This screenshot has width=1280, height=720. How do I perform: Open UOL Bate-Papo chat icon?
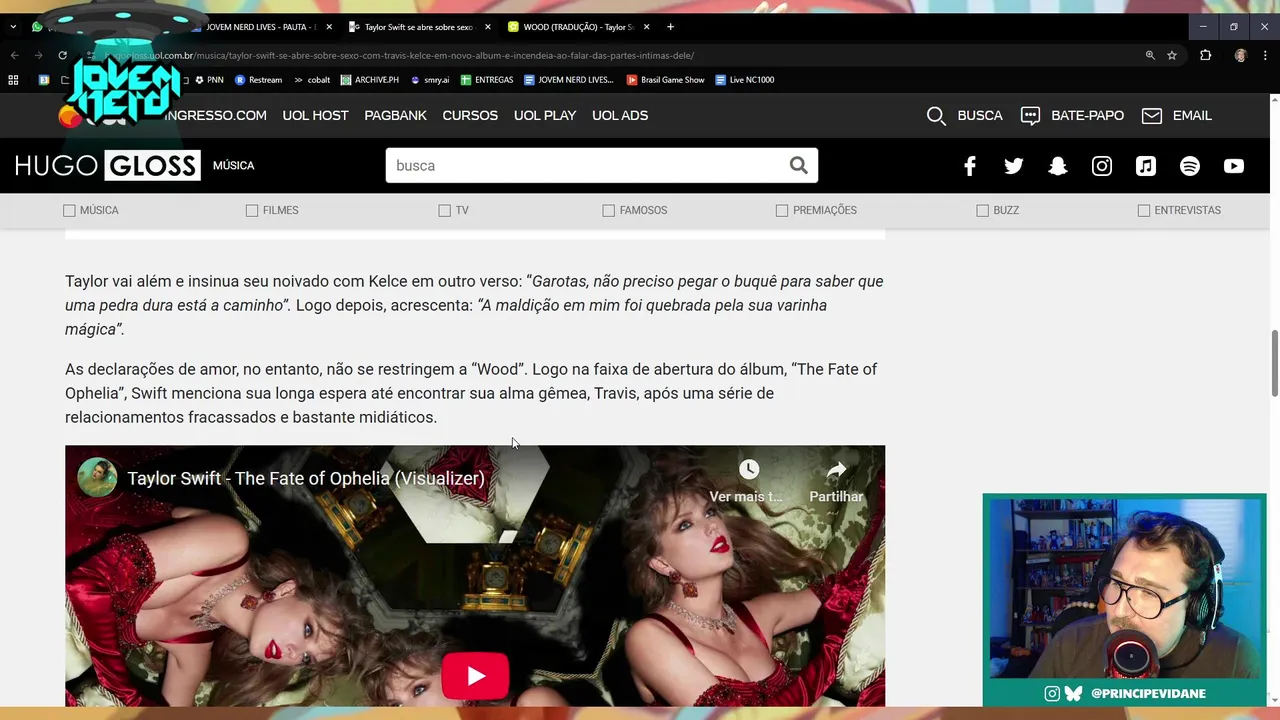point(1030,116)
